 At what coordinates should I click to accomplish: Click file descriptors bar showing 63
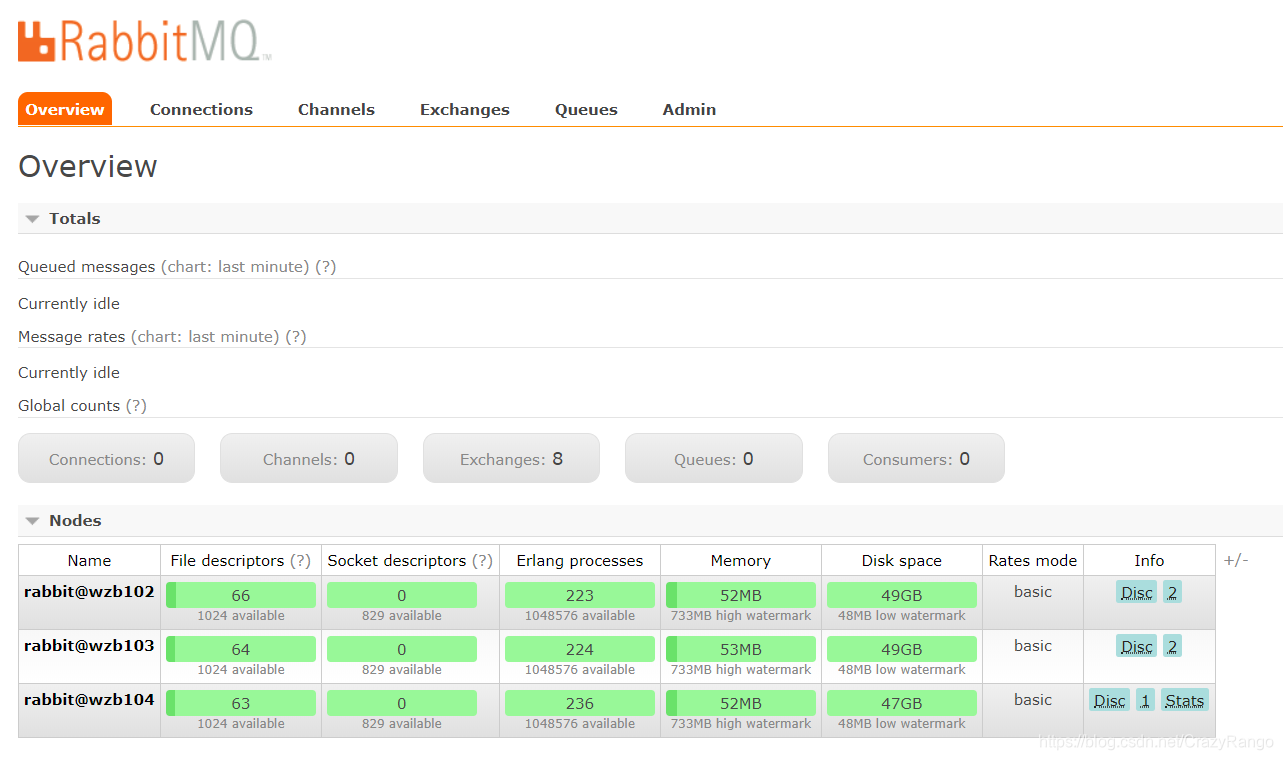click(x=241, y=703)
